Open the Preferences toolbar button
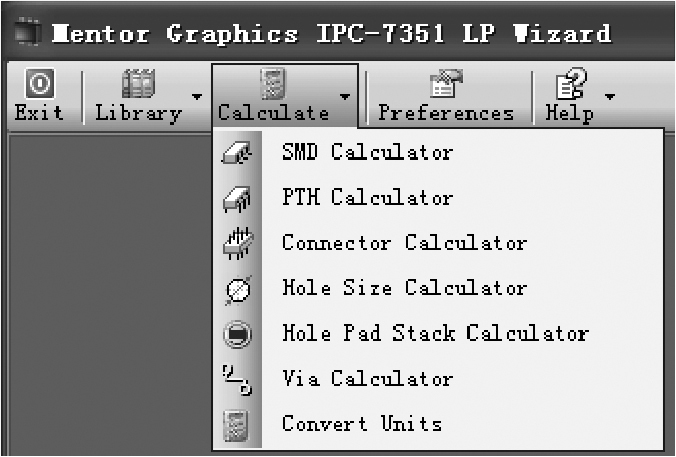This screenshot has height=457, width=676. click(x=445, y=95)
